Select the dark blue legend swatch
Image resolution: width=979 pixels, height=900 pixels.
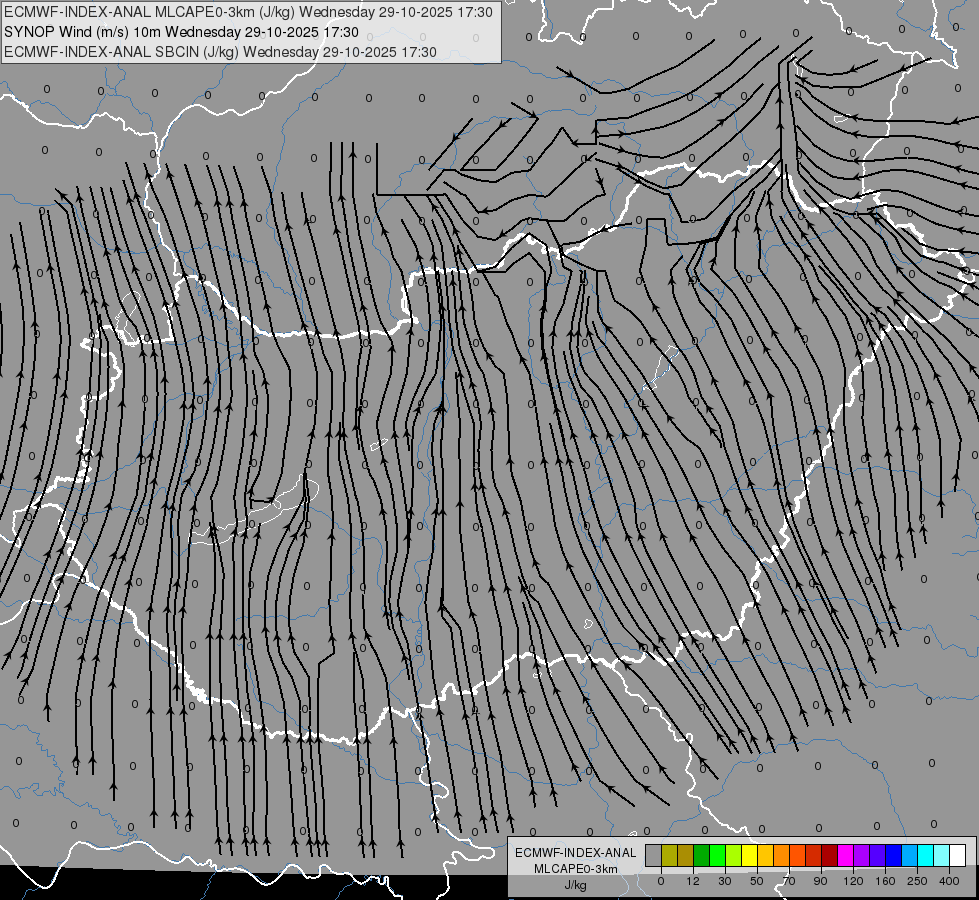[x=893, y=855]
